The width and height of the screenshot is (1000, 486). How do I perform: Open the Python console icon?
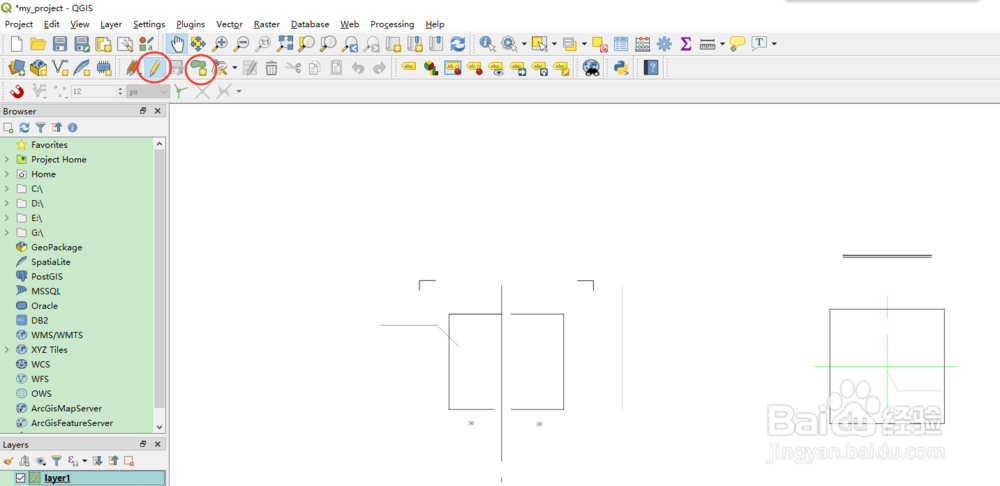click(621, 67)
